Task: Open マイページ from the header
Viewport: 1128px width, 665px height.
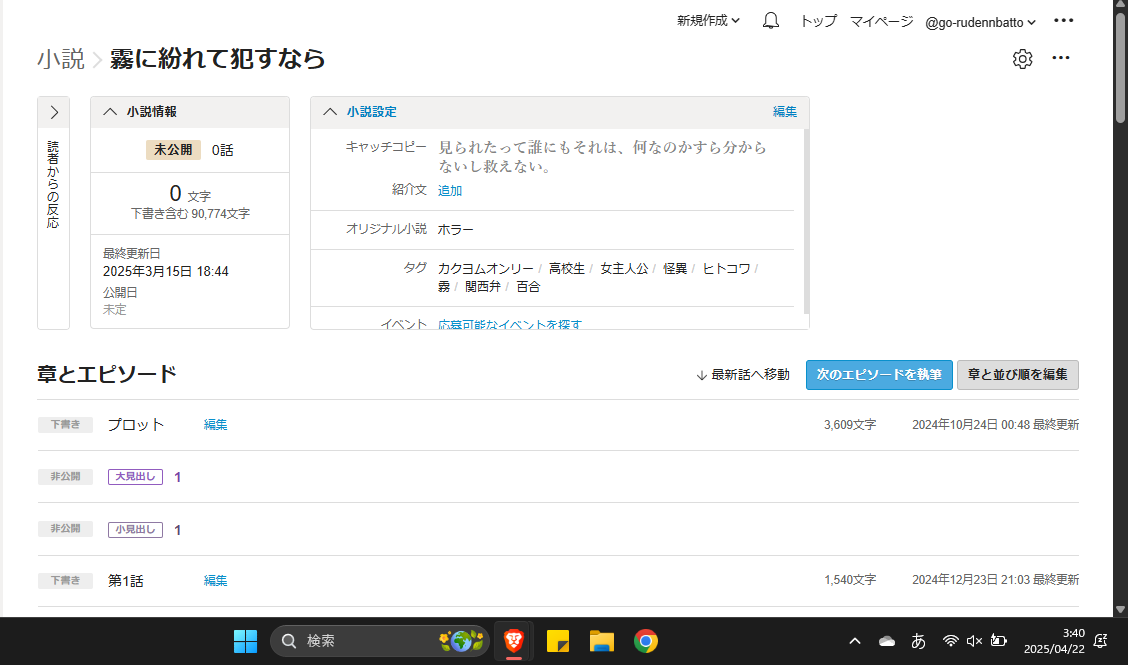Action: click(881, 21)
